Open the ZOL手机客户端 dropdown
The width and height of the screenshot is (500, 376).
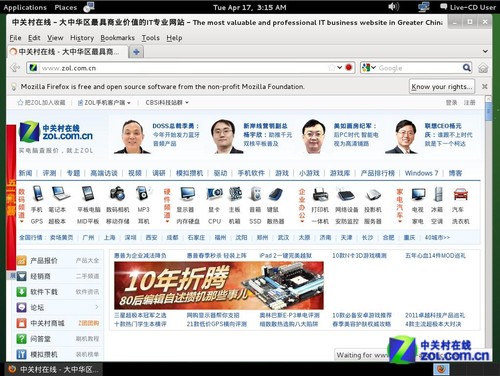[104, 102]
